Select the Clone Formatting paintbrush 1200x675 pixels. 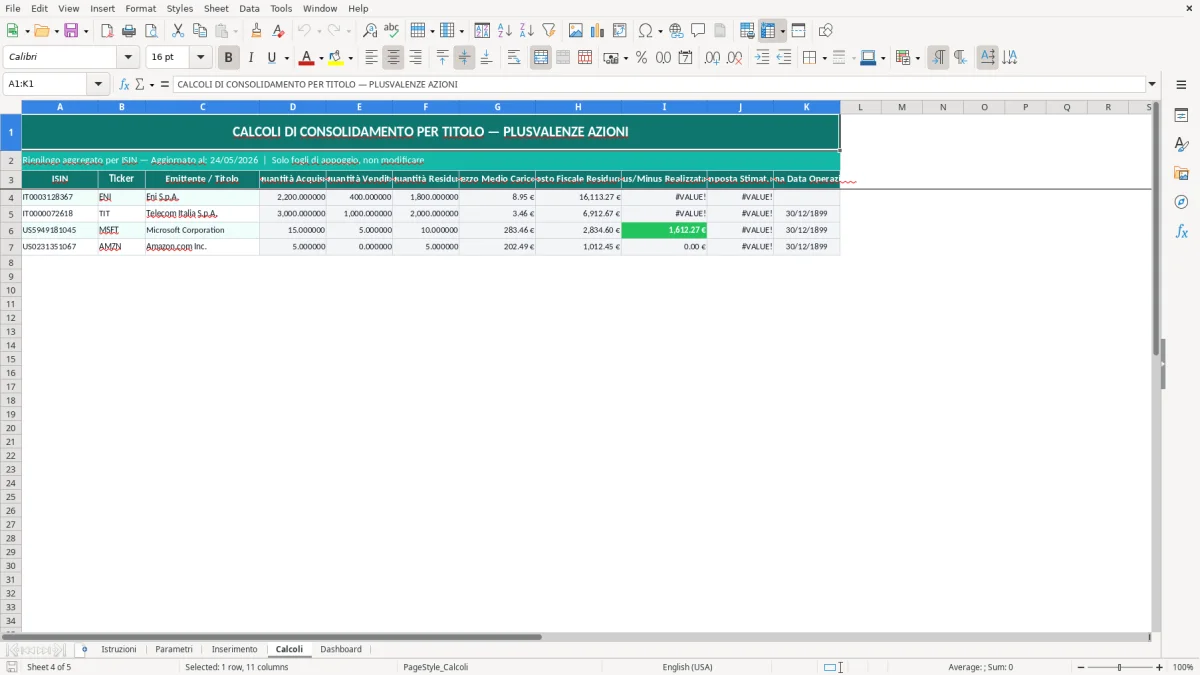tap(256, 31)
